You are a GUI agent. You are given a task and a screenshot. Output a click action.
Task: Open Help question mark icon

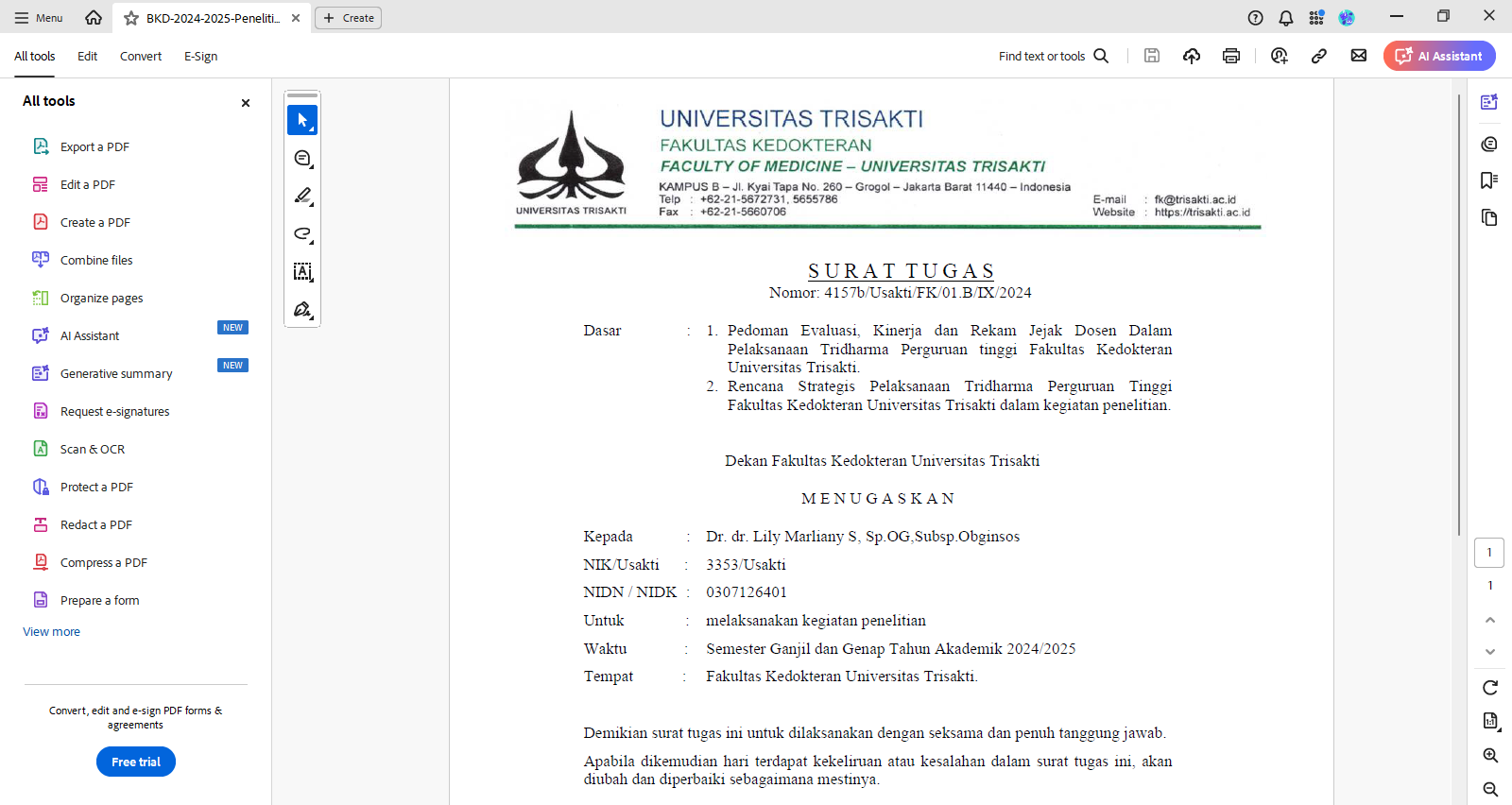coord(1255,18)
